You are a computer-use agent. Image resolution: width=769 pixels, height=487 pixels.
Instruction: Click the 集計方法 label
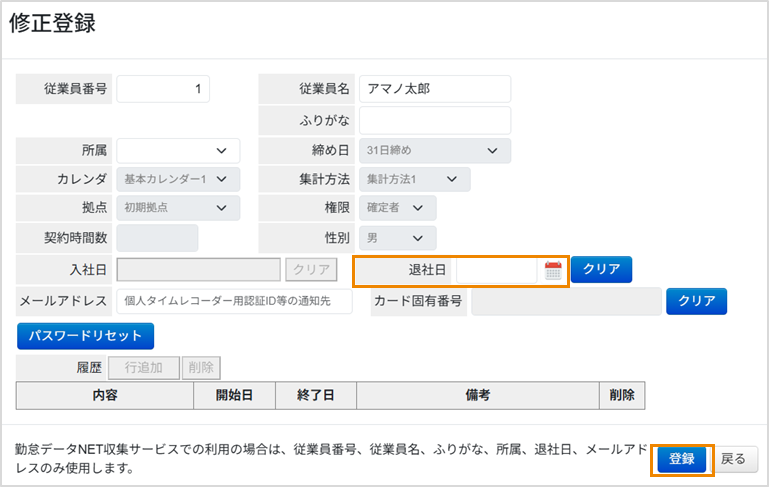click(324, 179)
